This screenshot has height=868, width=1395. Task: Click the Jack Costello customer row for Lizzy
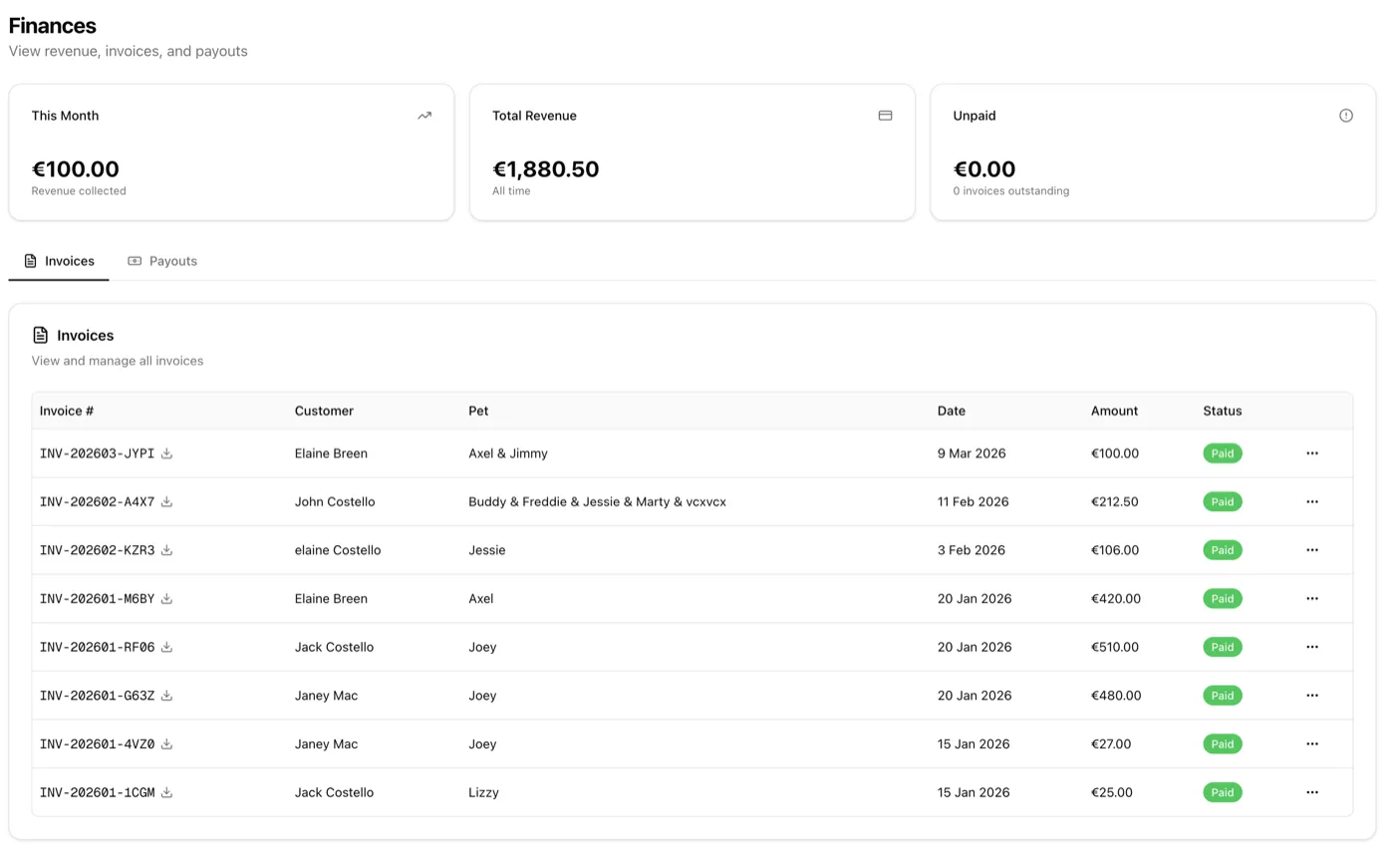tap(334, 792)
